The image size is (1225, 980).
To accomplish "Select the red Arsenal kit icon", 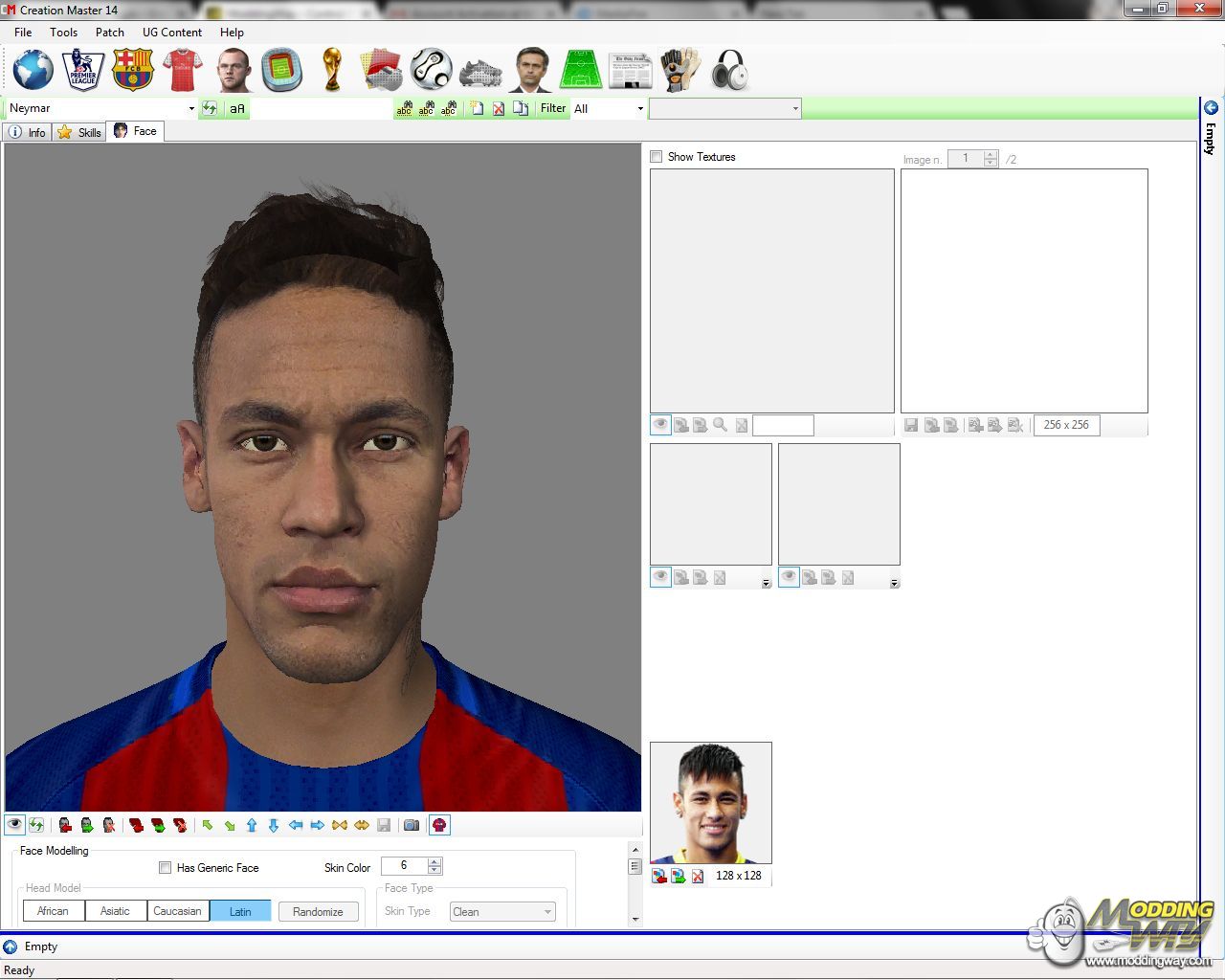I will pyautogui.click(x=182, y=70).
